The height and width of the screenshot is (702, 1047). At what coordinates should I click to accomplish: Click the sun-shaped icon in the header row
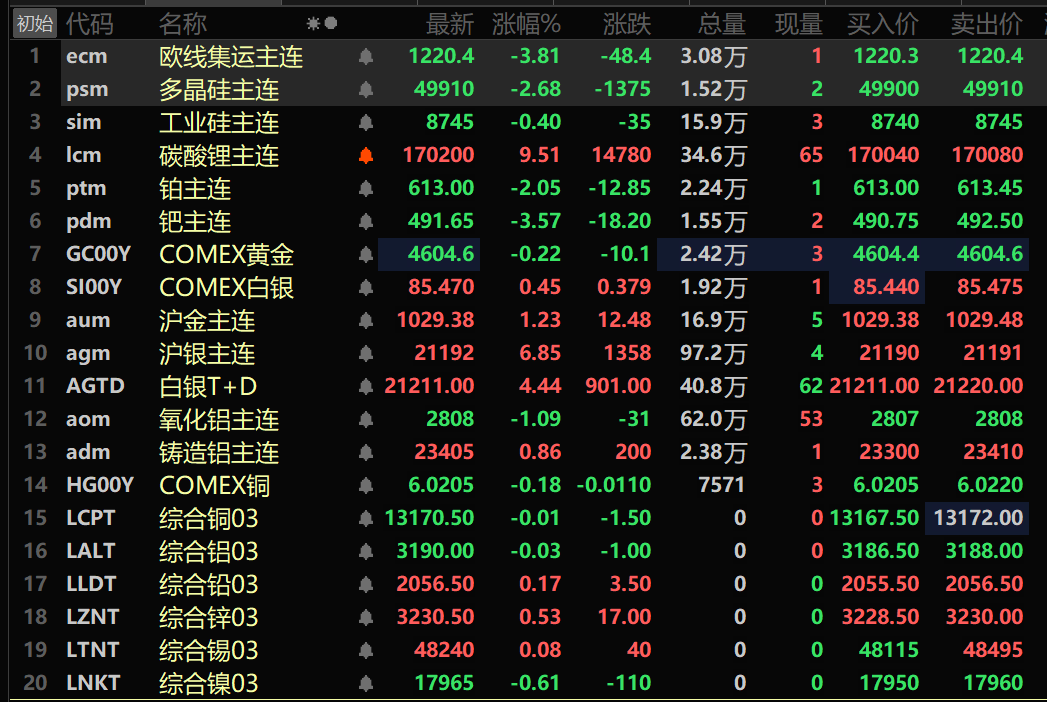pos(313,23)
